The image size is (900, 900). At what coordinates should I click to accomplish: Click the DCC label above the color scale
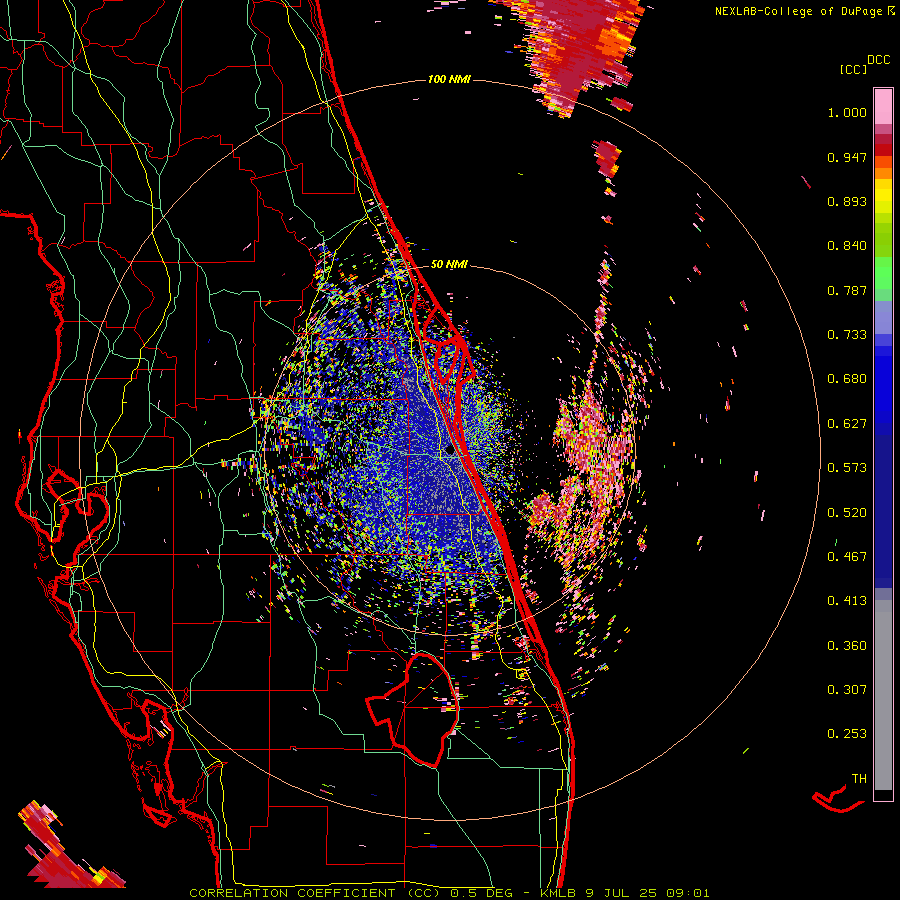(x=878, y=60)
